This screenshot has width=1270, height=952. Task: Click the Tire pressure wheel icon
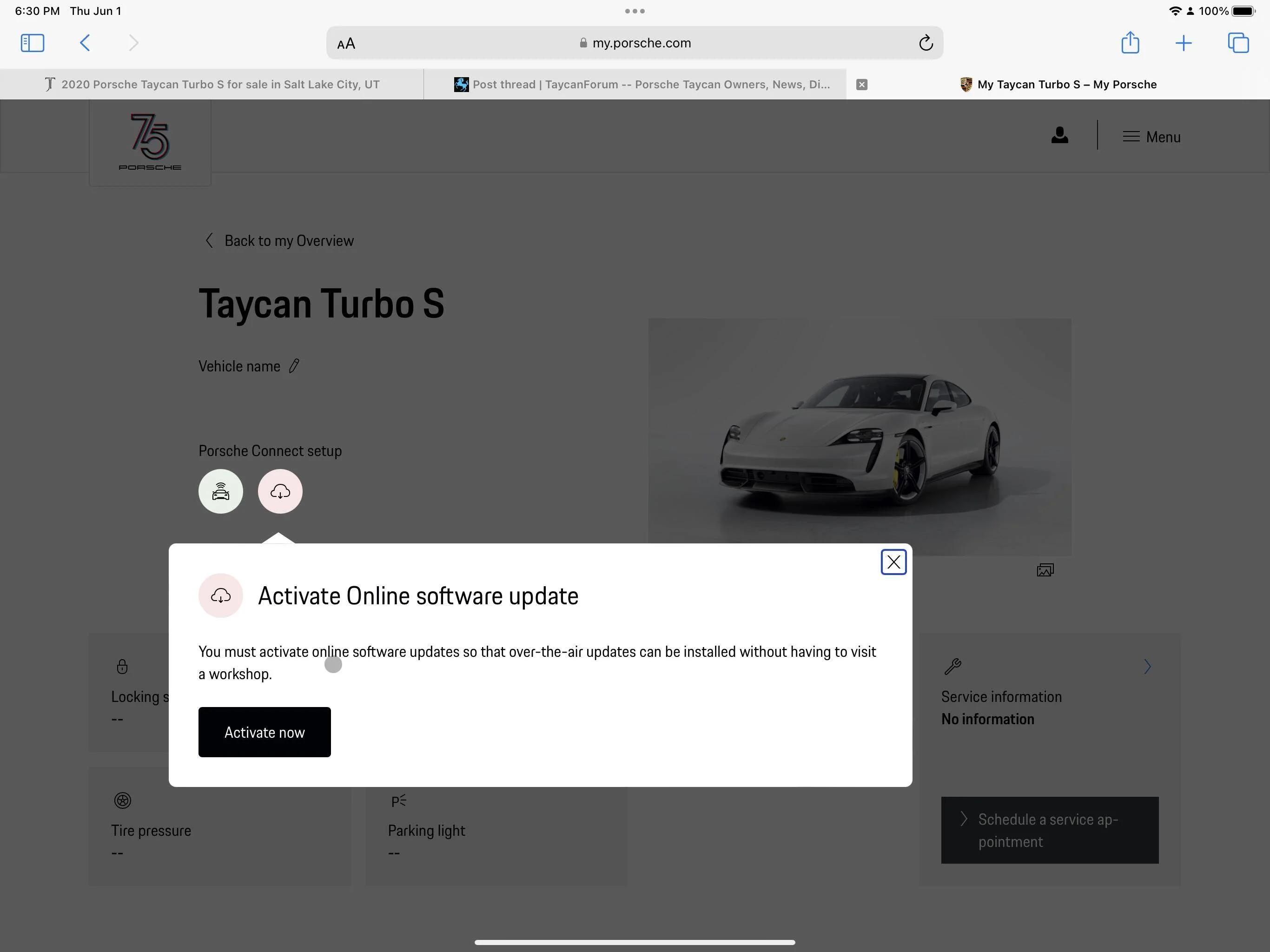coord(122,800)
